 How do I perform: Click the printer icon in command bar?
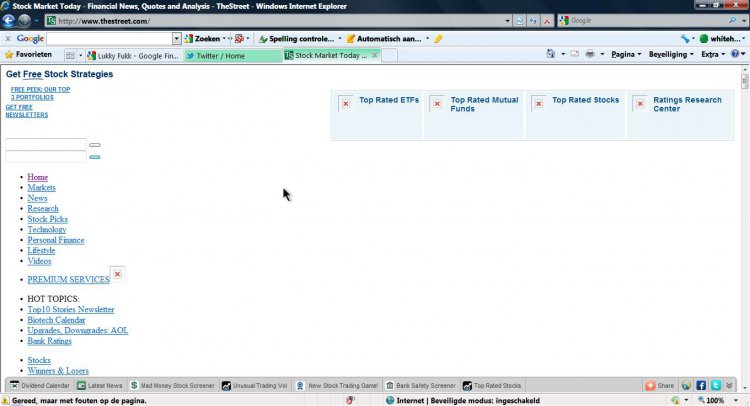click(x=590, y=54)
